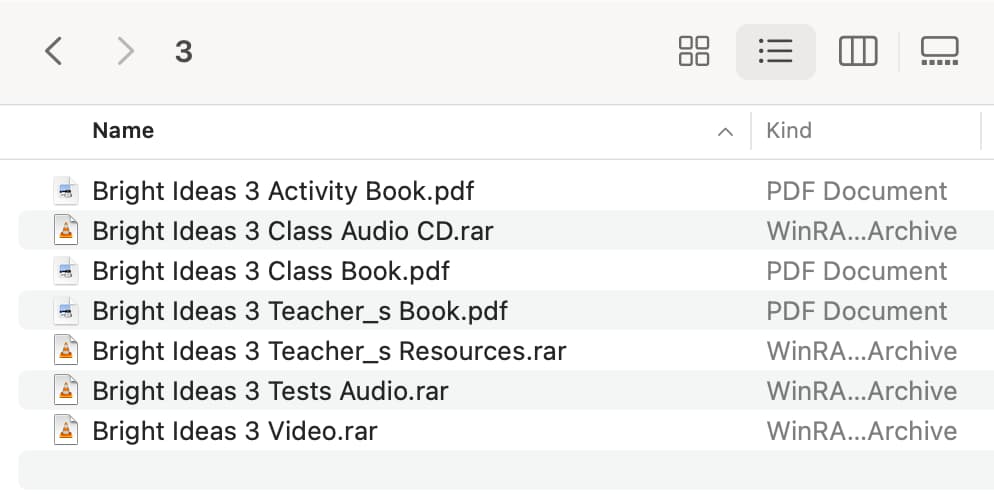This screenshot has width=994, height=494.
Task: Switch to column view
Action: pyautogui.click(x=858, y=51)
